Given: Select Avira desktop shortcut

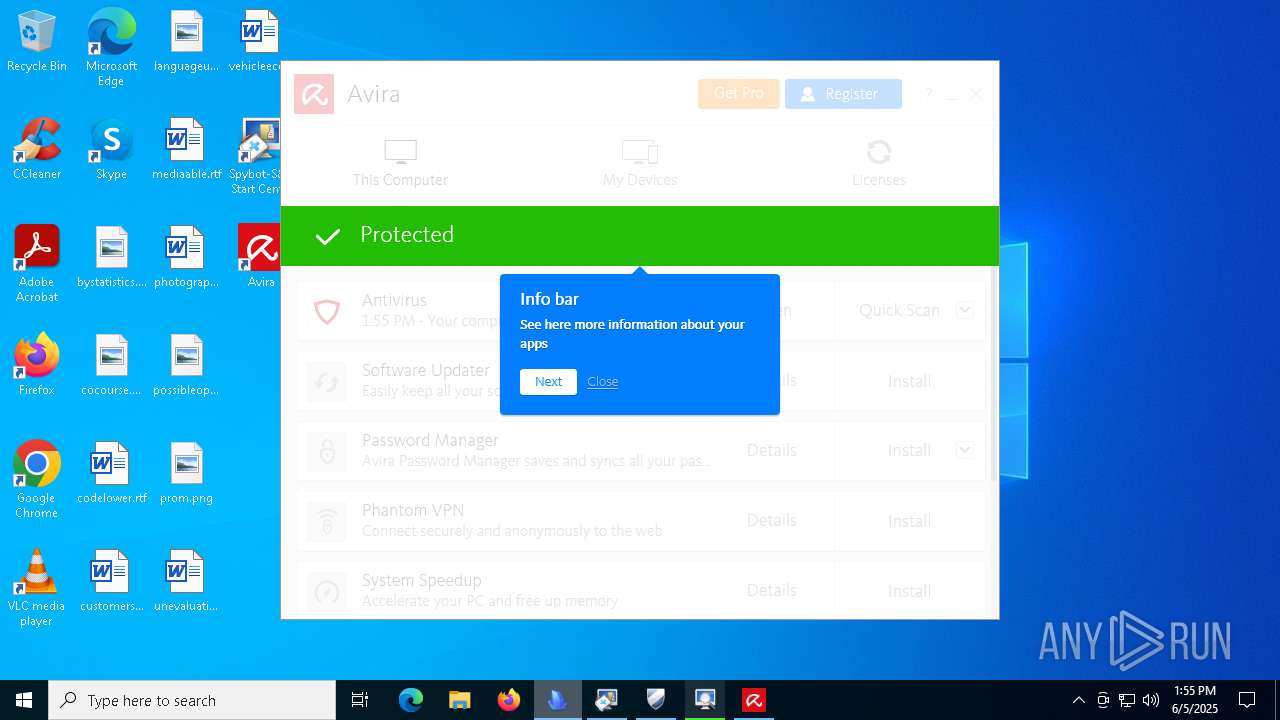Looking at the screenshot, I should [x=260, y=257].
